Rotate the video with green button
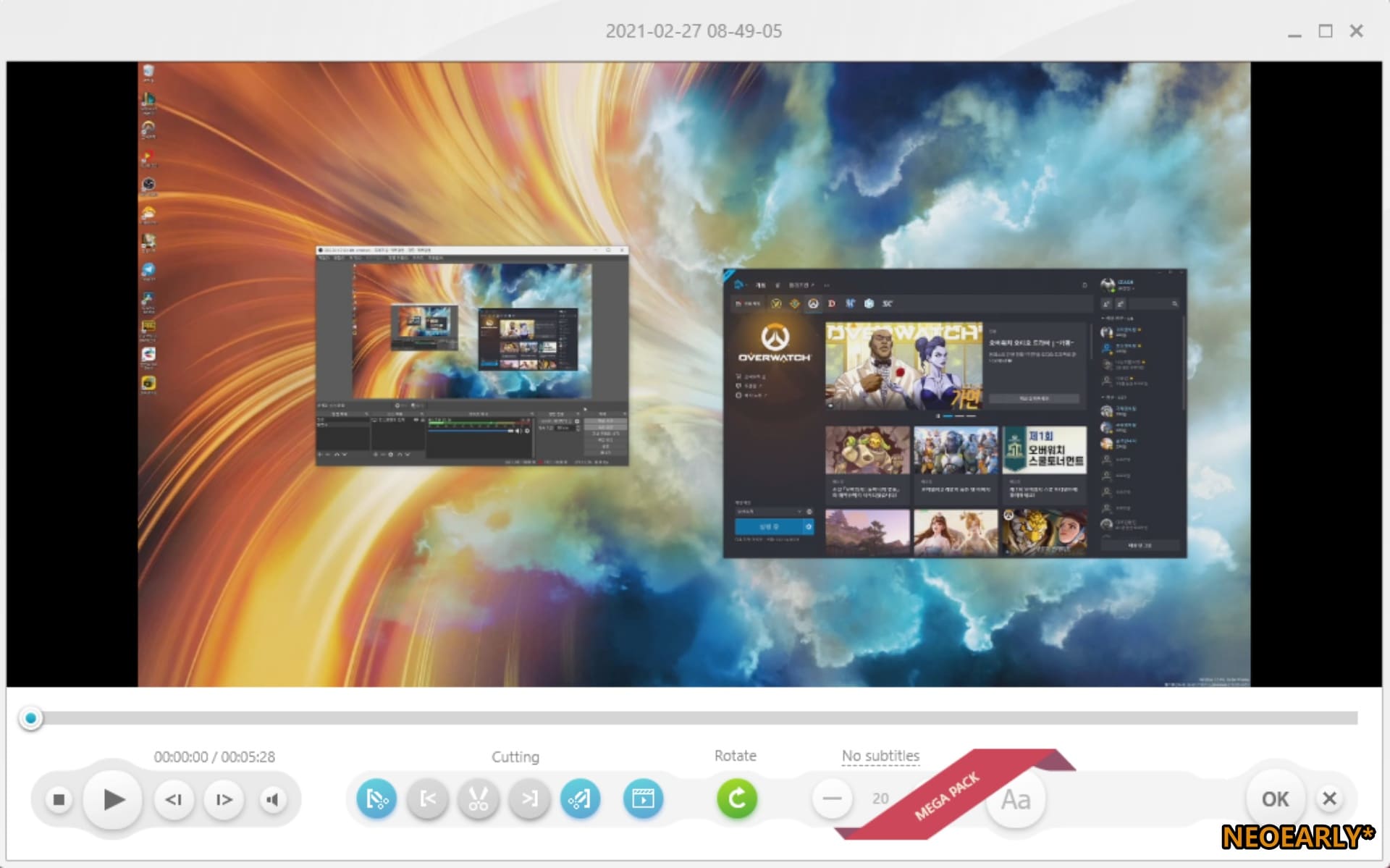This screenshot has width=1390, height=868. (x=736, y=799)
